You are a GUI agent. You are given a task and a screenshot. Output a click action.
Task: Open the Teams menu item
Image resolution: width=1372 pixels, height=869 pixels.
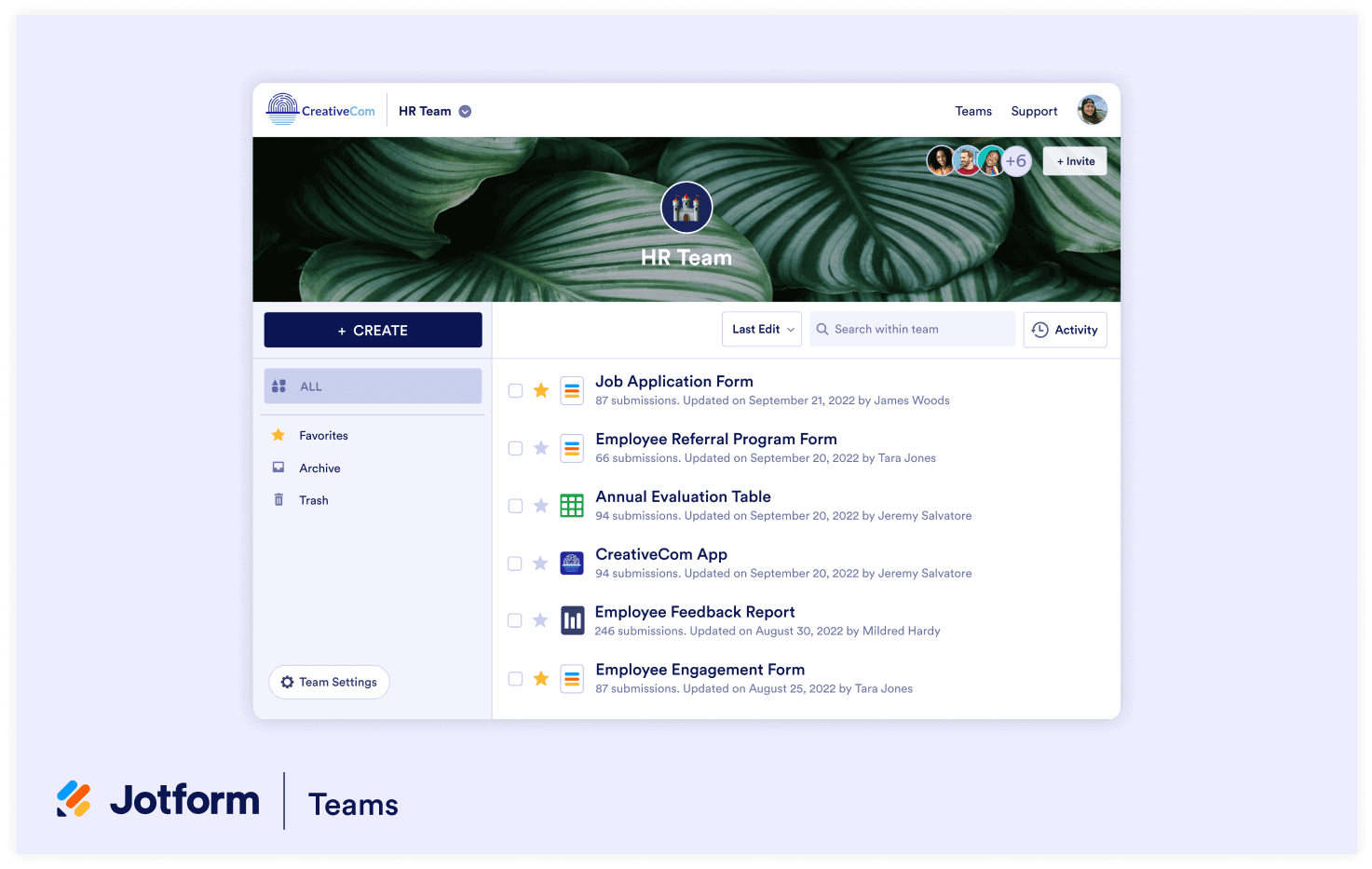(973, 111)
